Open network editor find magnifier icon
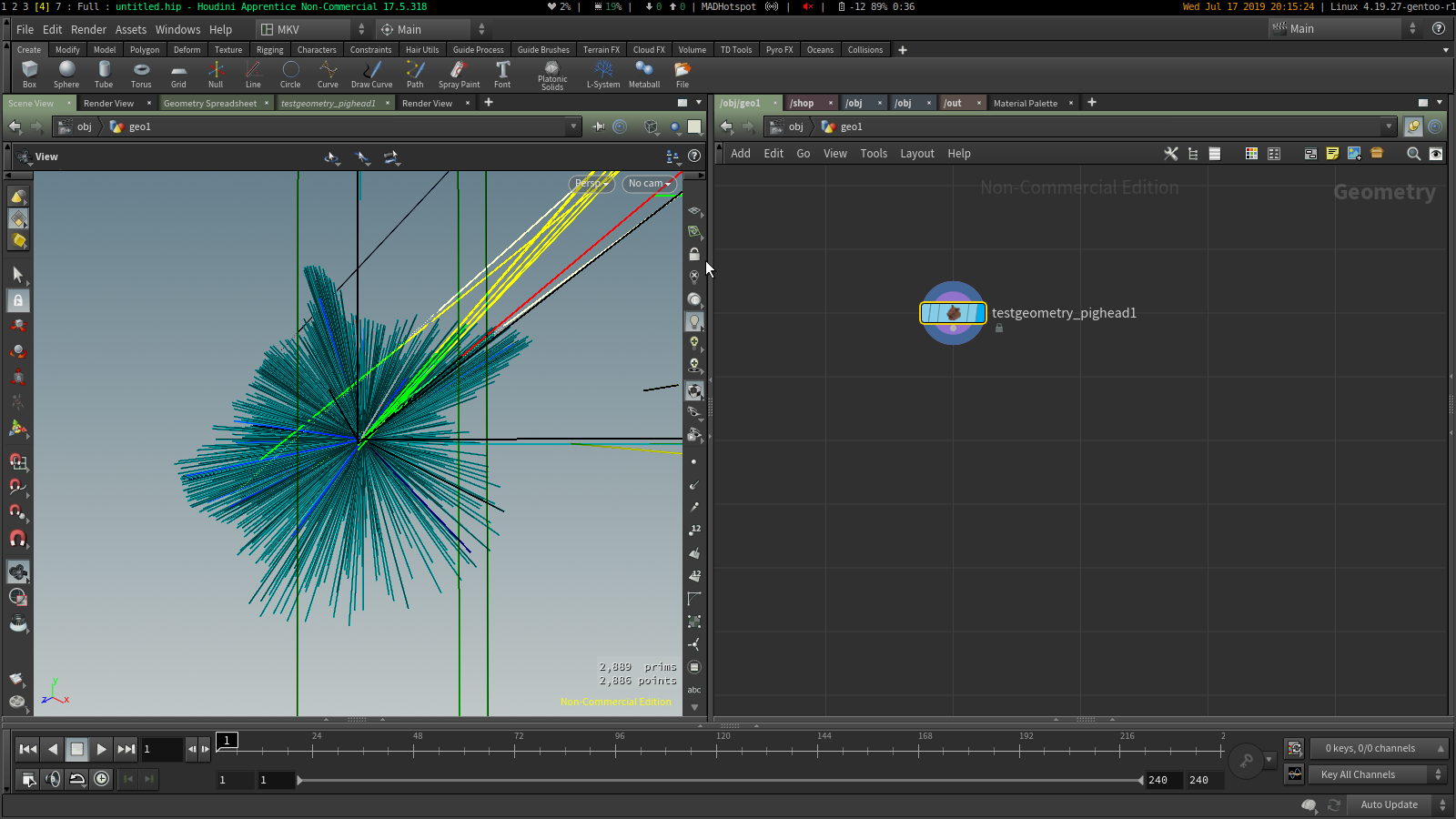1456x819 pixels. click(1413, 154)
